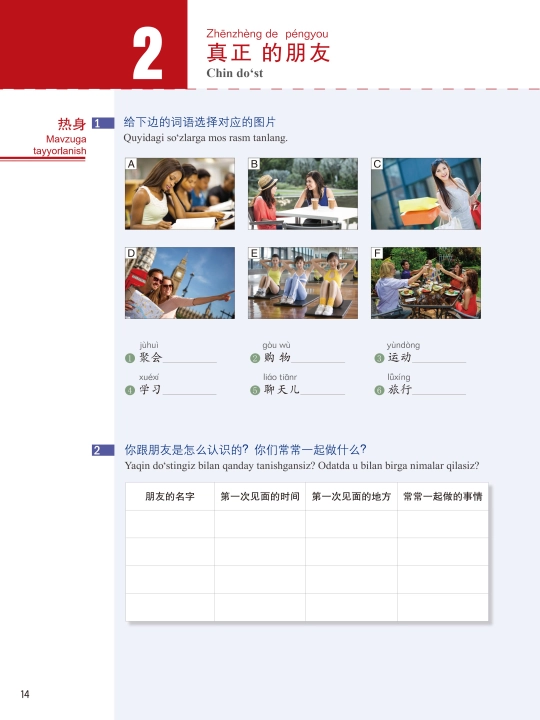The image size is (540, 720).
Task: Click first empty cell under 朋友的名字
Action: tap(170, 524)
